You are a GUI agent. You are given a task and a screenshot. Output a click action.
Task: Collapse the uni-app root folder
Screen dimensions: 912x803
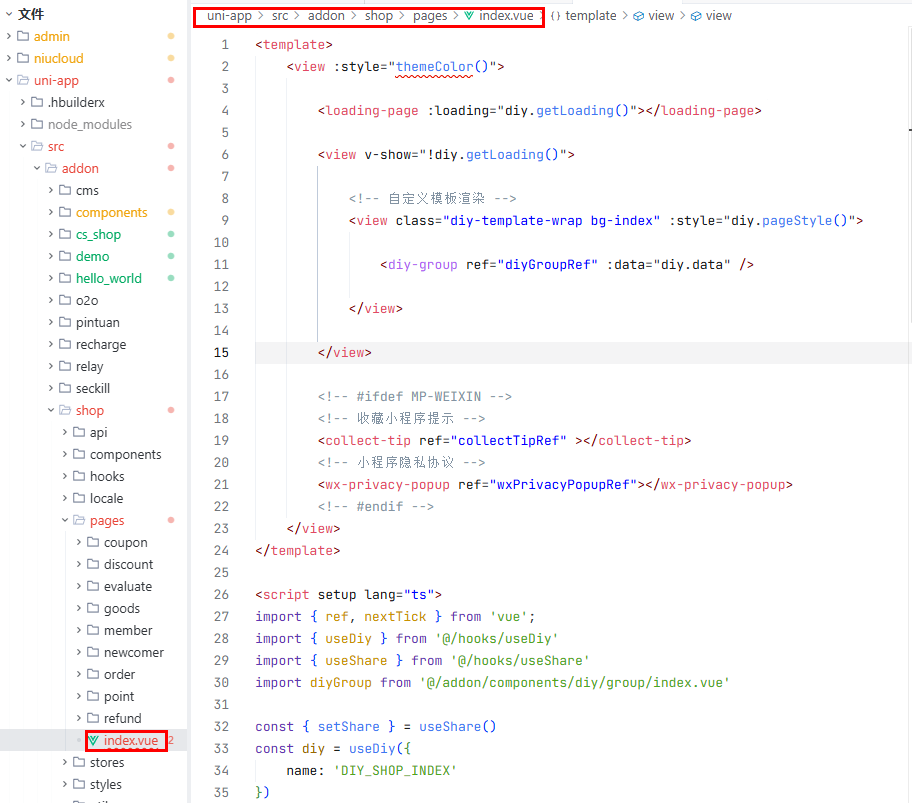(x=9, y=81)
